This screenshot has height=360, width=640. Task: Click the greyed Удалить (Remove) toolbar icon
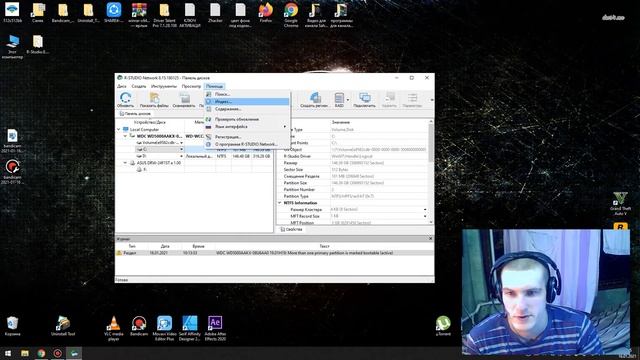[x=389, y=100]
